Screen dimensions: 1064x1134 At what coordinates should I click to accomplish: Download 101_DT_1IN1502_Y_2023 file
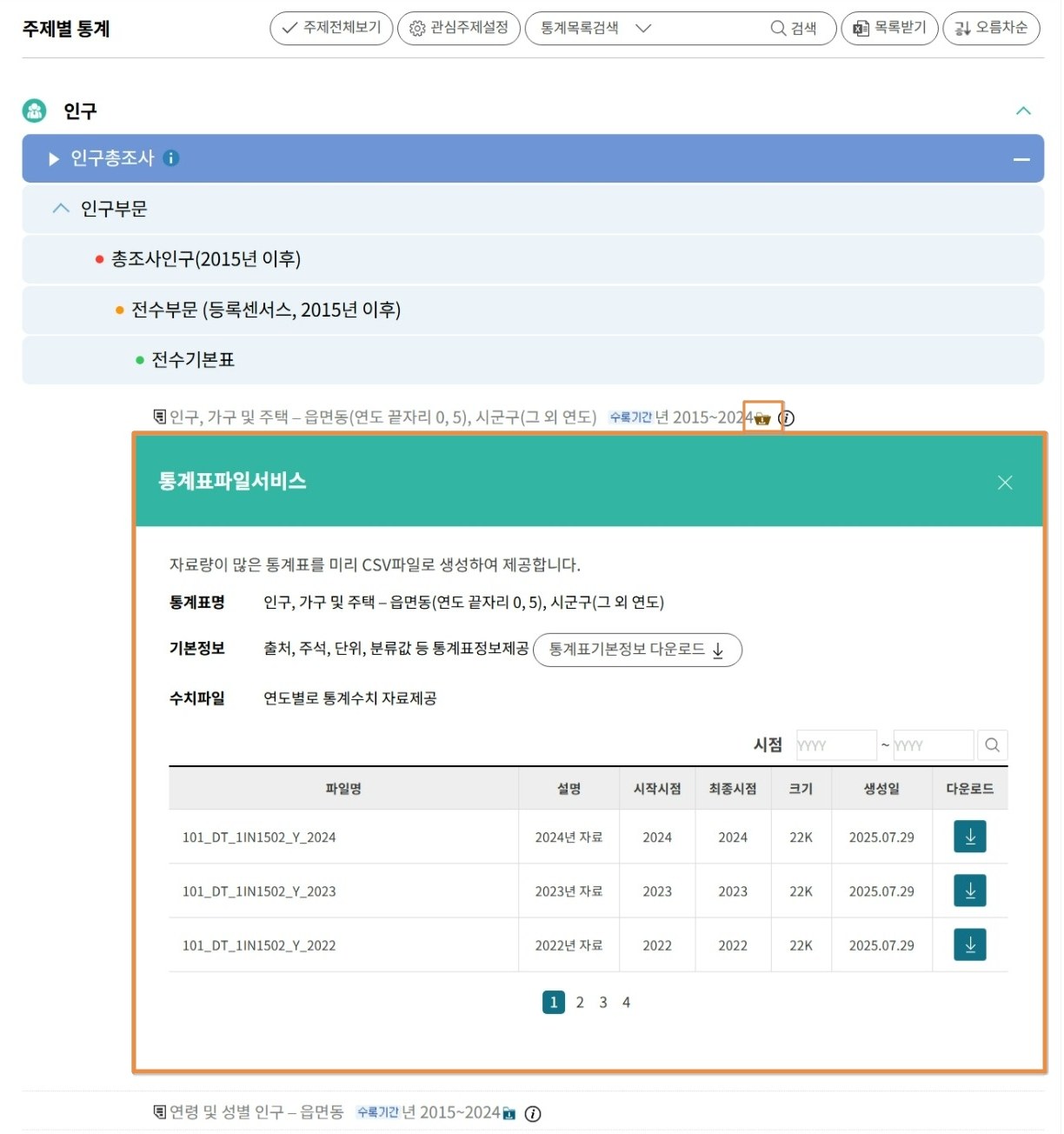[970, 891]
